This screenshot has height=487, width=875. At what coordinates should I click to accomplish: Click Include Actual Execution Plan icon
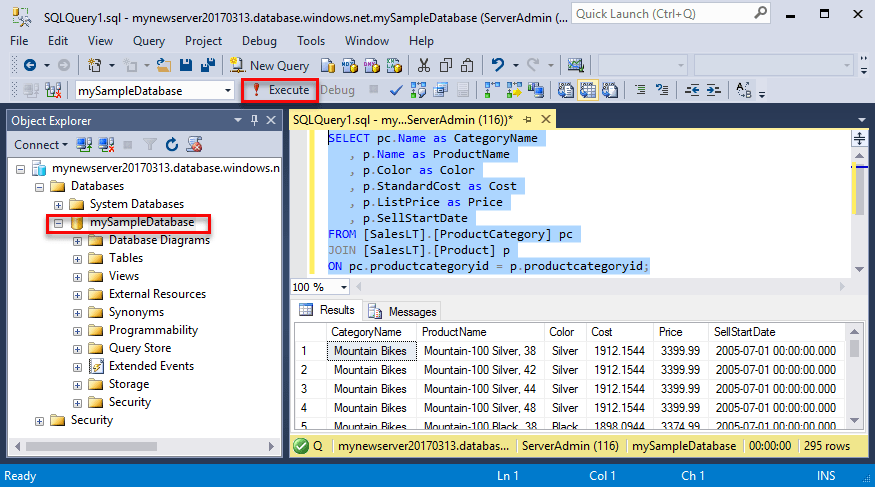click(492, 90)
